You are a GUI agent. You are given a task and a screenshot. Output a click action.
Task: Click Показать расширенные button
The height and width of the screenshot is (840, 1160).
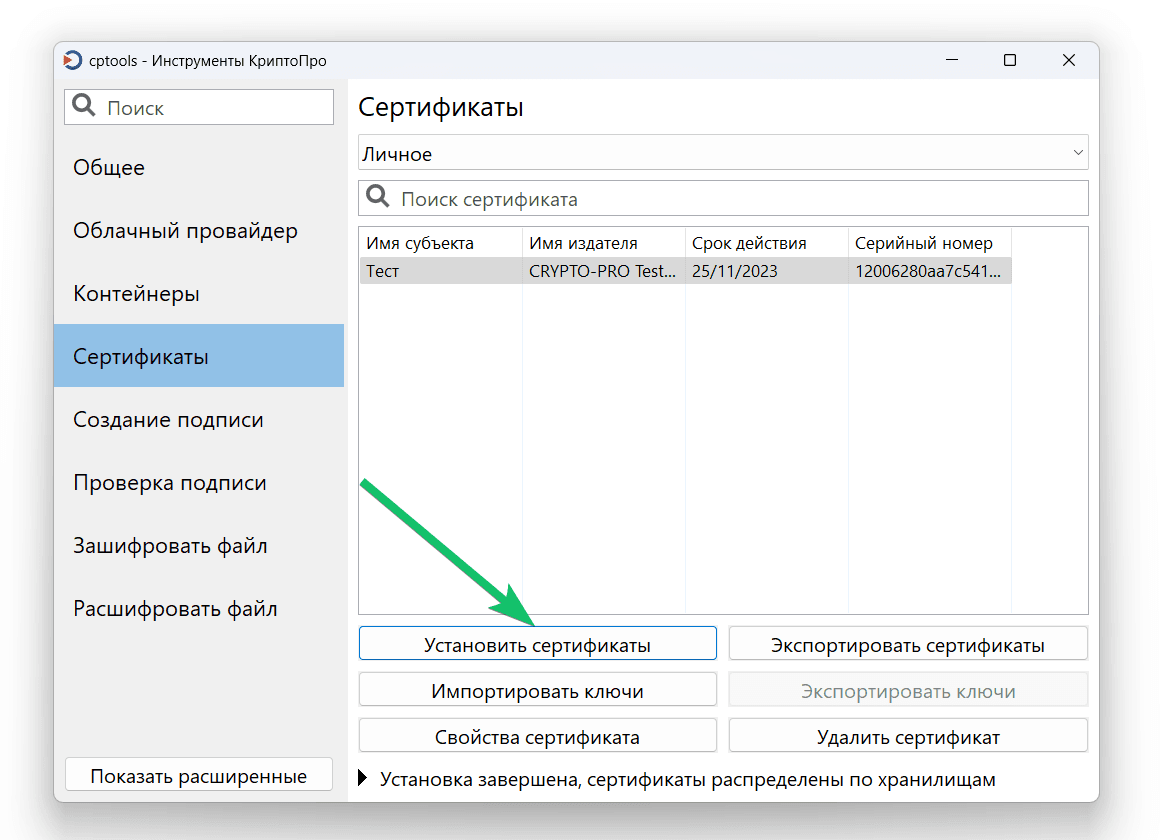point(199,775)
